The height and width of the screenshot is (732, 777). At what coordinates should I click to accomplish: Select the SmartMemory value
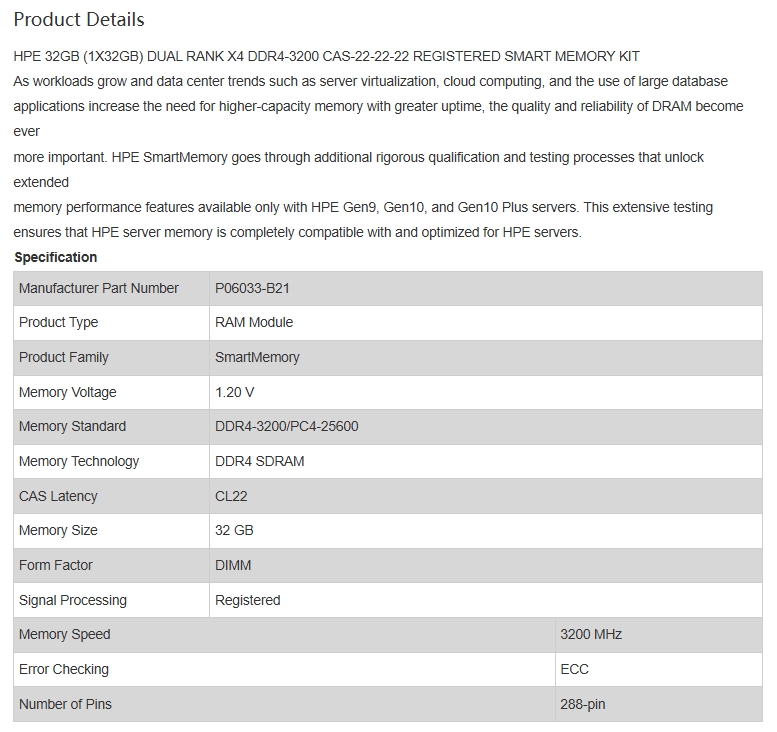[x=257, y=357]
